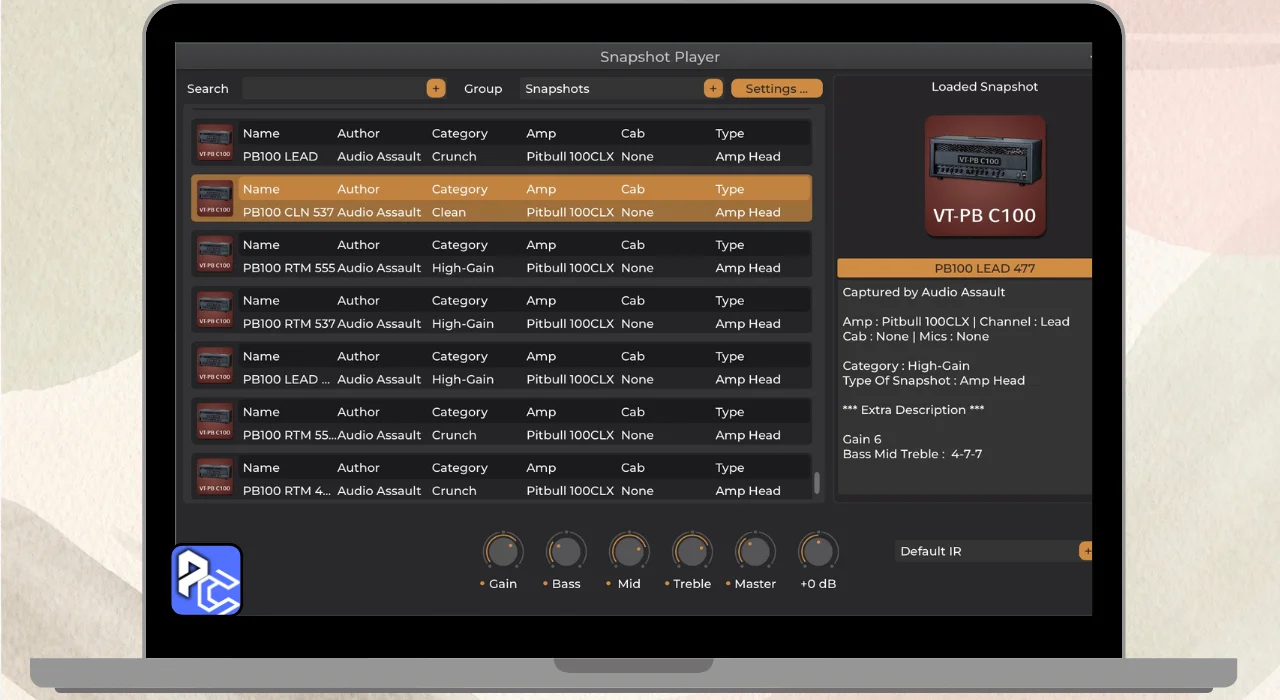The width and height of the screenshot is (1280, 700).
Task: Click the High-Gain category of PB100 RTM 555
Action: point(463,268)
